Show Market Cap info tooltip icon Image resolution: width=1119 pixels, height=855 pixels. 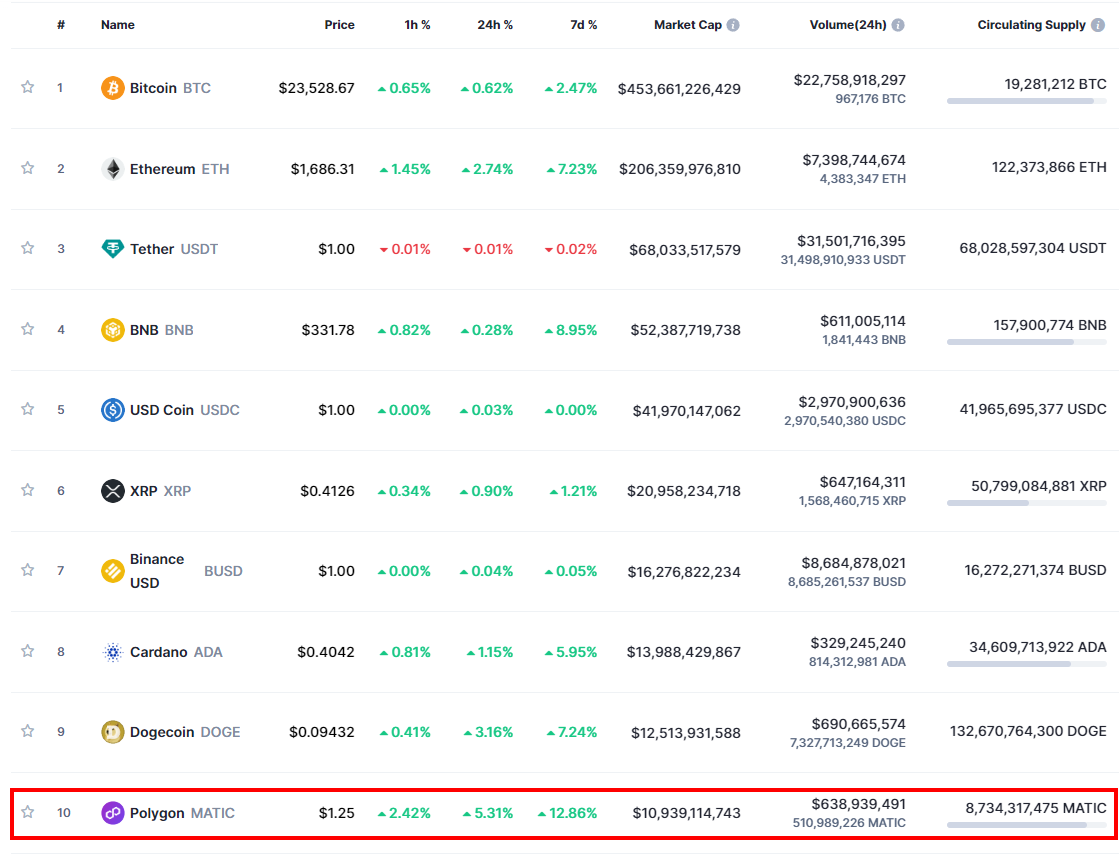tap(733, 25)
